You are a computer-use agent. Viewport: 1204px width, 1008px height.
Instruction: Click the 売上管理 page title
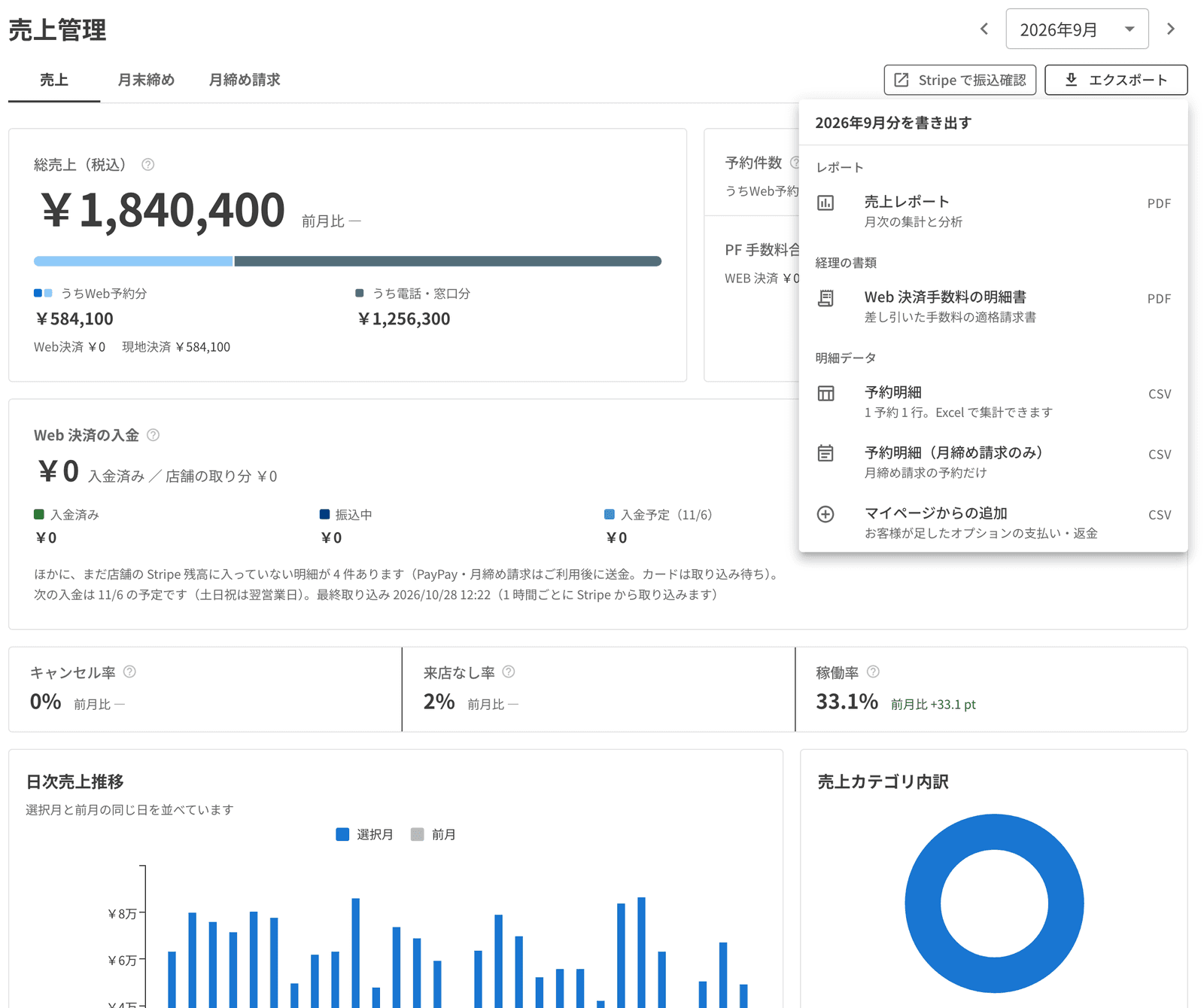[x=57, y=30]
